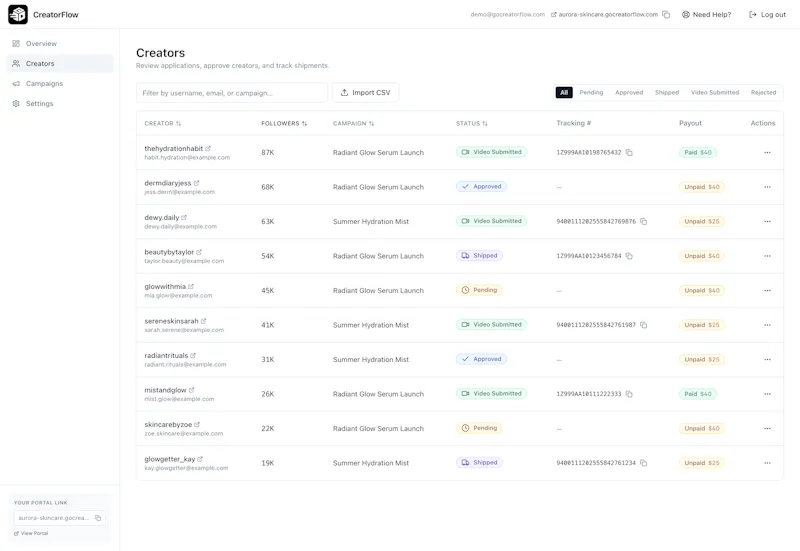Open actions menu for radiantrituals row
Image resolution: width=800 pixels, height=551 pixels.
click(x=767, y=360)
